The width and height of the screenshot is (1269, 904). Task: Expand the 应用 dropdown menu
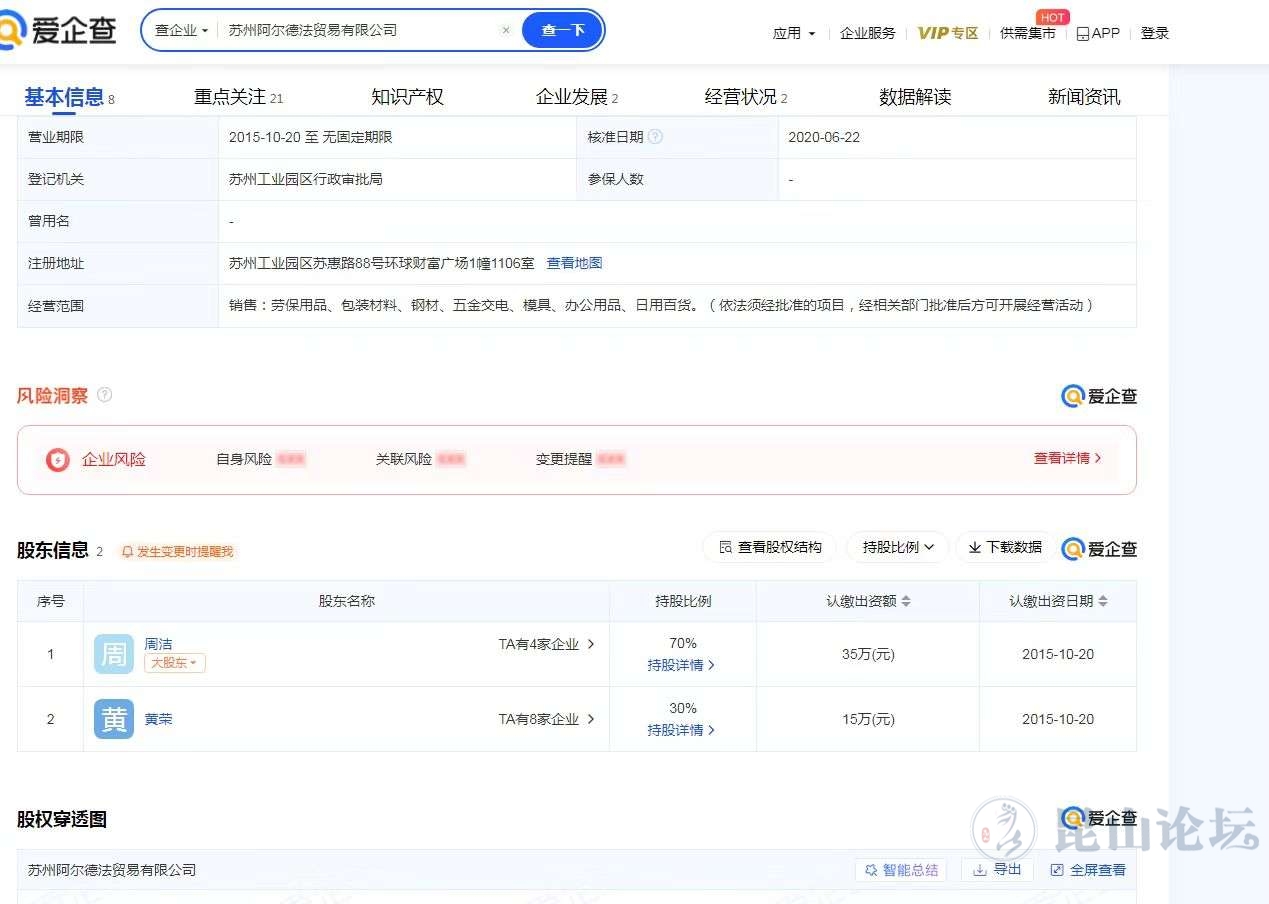794,33
